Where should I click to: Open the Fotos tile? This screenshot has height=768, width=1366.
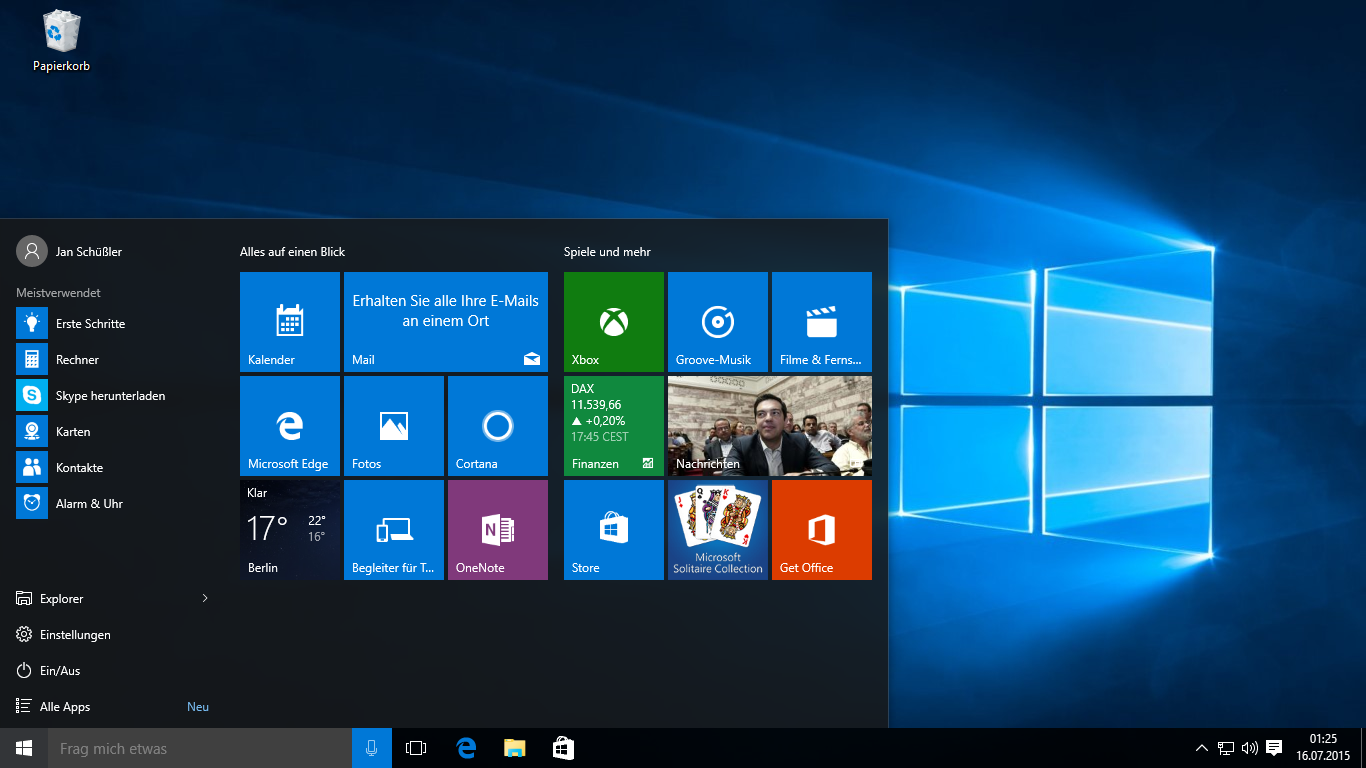393,426
